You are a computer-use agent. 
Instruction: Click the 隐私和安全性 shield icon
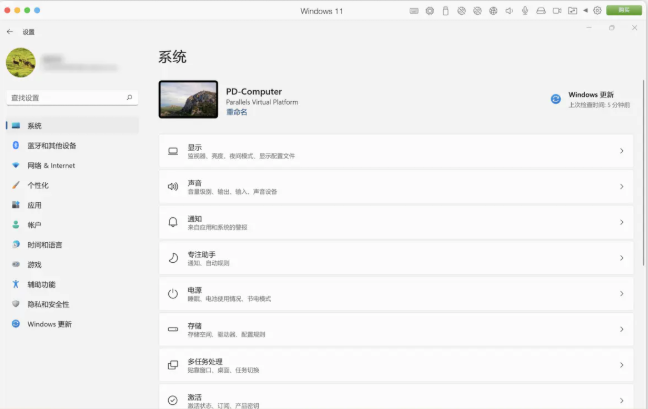click(16, 304)
